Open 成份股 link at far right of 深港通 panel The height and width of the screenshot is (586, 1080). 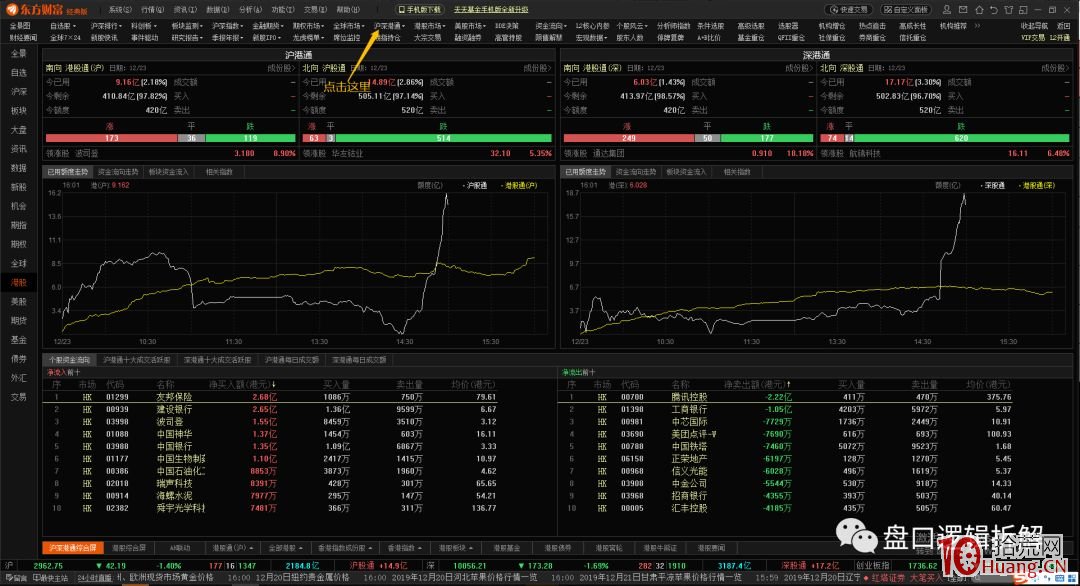coord(1055,68)
